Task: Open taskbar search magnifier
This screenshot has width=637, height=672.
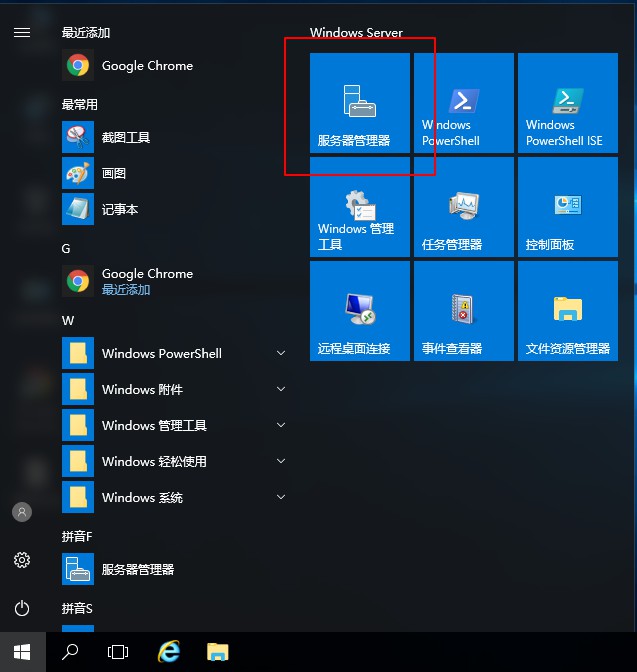Action: 70,652
